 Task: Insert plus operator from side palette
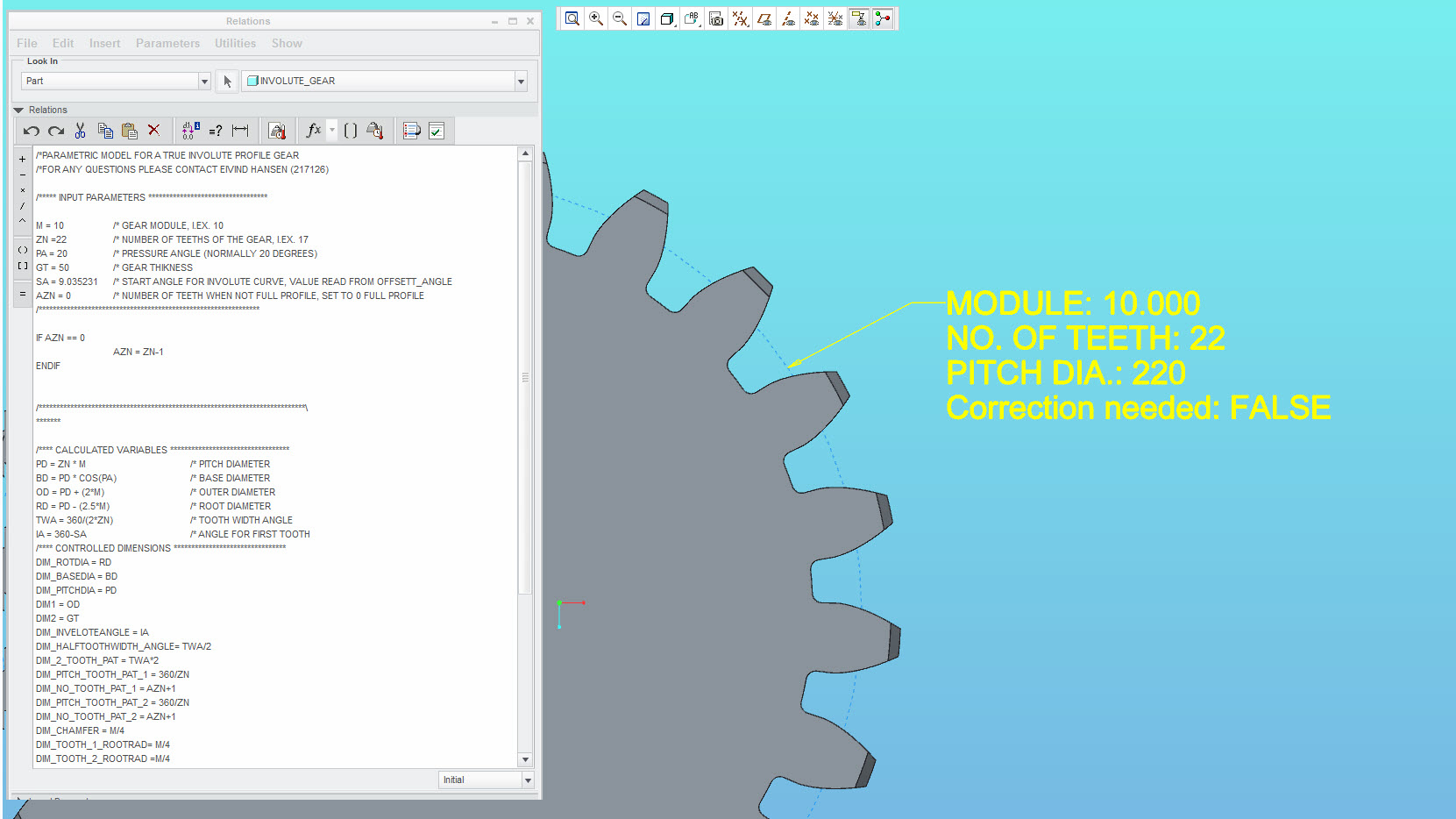pos(23,159)
